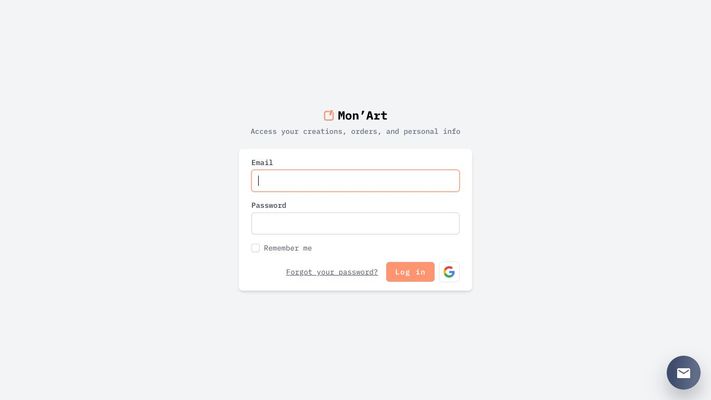Image resolution: width=711 pixels, height=400 pixels.
Task: Tick the Remember me checkbox
Action: coord(256,248)
